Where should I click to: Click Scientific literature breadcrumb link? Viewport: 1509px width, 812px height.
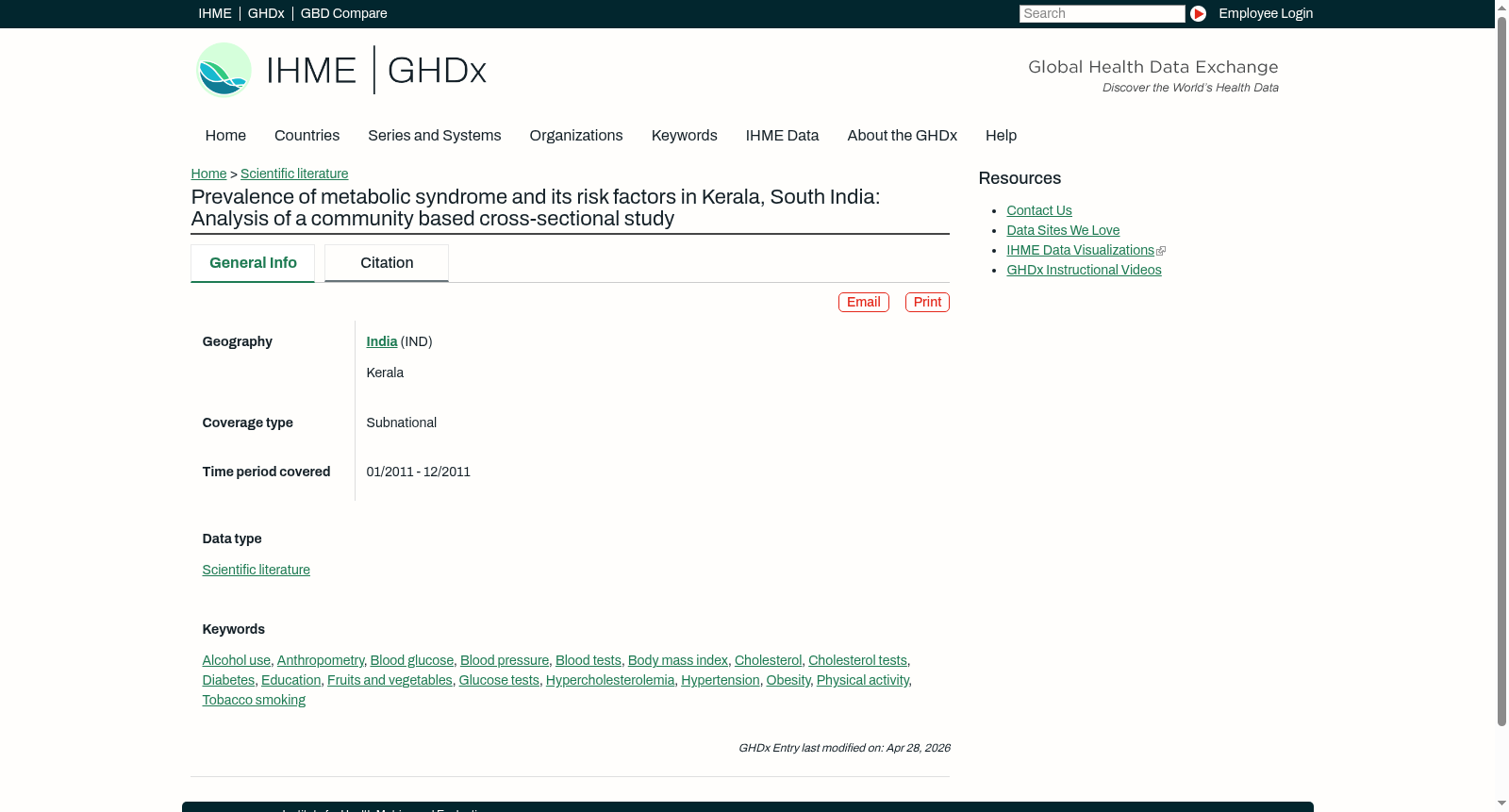pyautogui.click(x=294, y=174)
